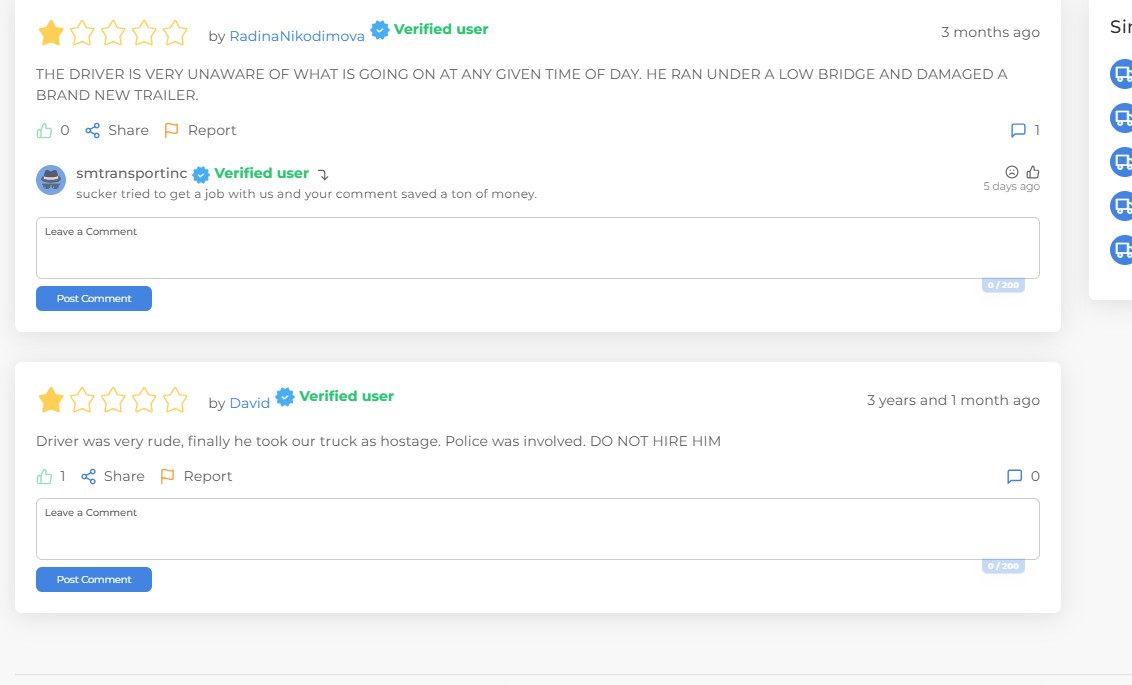Screen dimensions: 1132x685
Task: Click sad face reaction on smtransportinc comment
Action: pos(1011,172)
